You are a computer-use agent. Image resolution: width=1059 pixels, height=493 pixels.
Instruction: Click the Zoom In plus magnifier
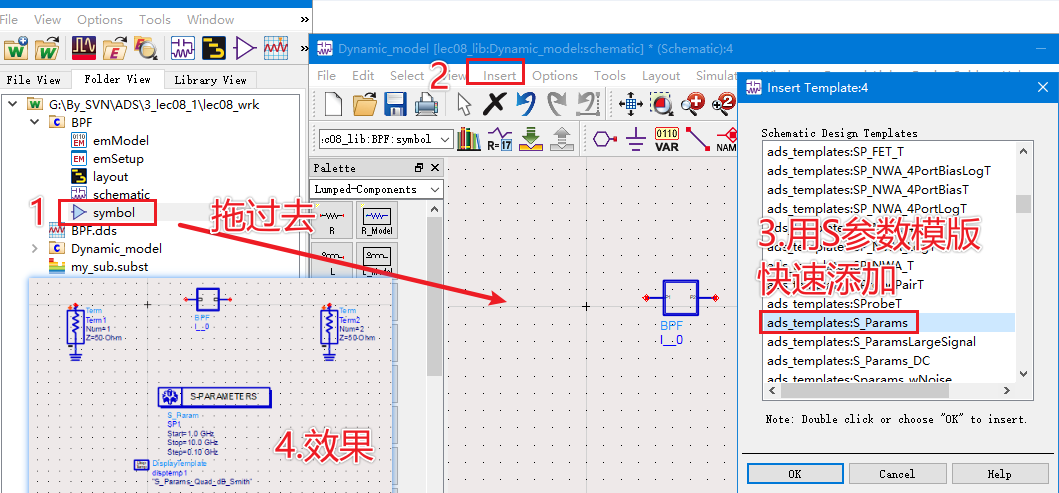pos(693,103)
